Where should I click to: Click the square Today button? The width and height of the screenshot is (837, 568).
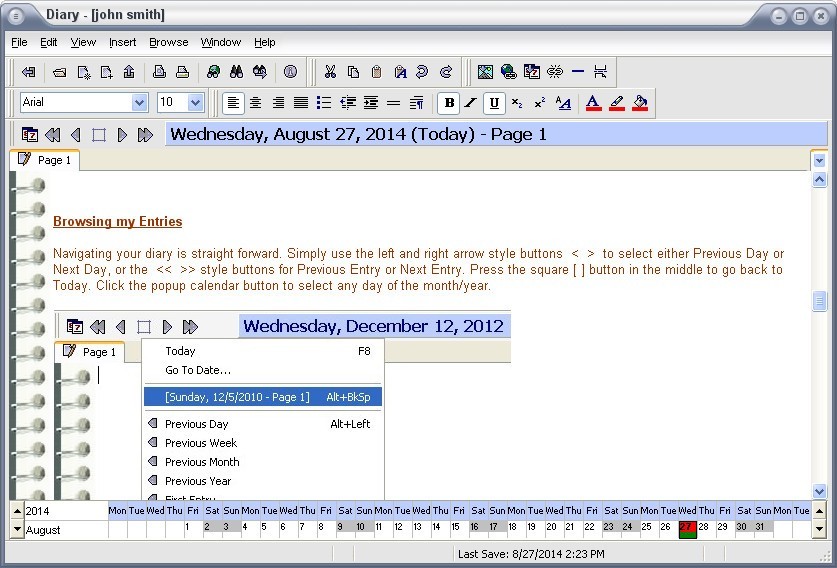tap(99, 134)
